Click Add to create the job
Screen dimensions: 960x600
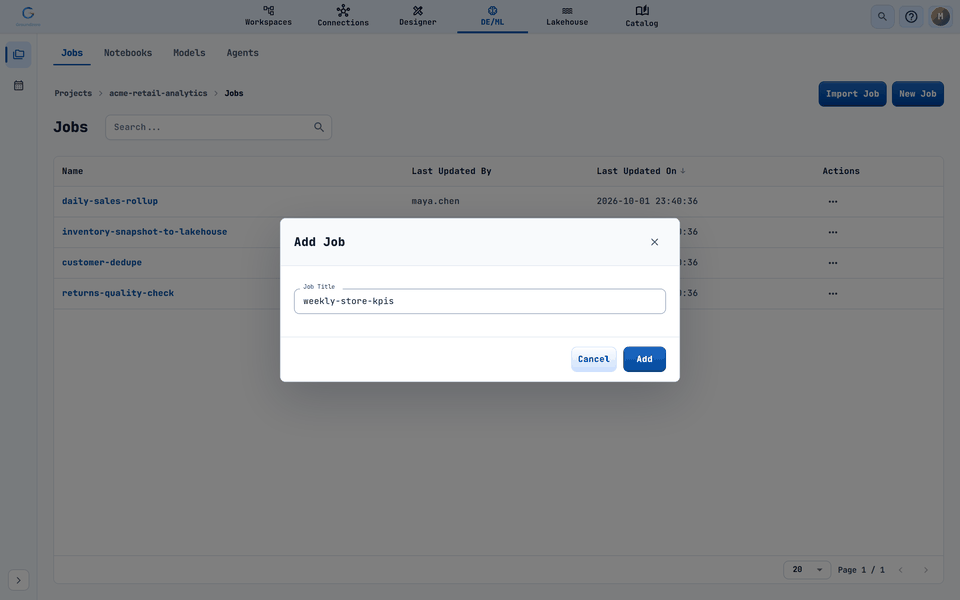pos(644,359)
